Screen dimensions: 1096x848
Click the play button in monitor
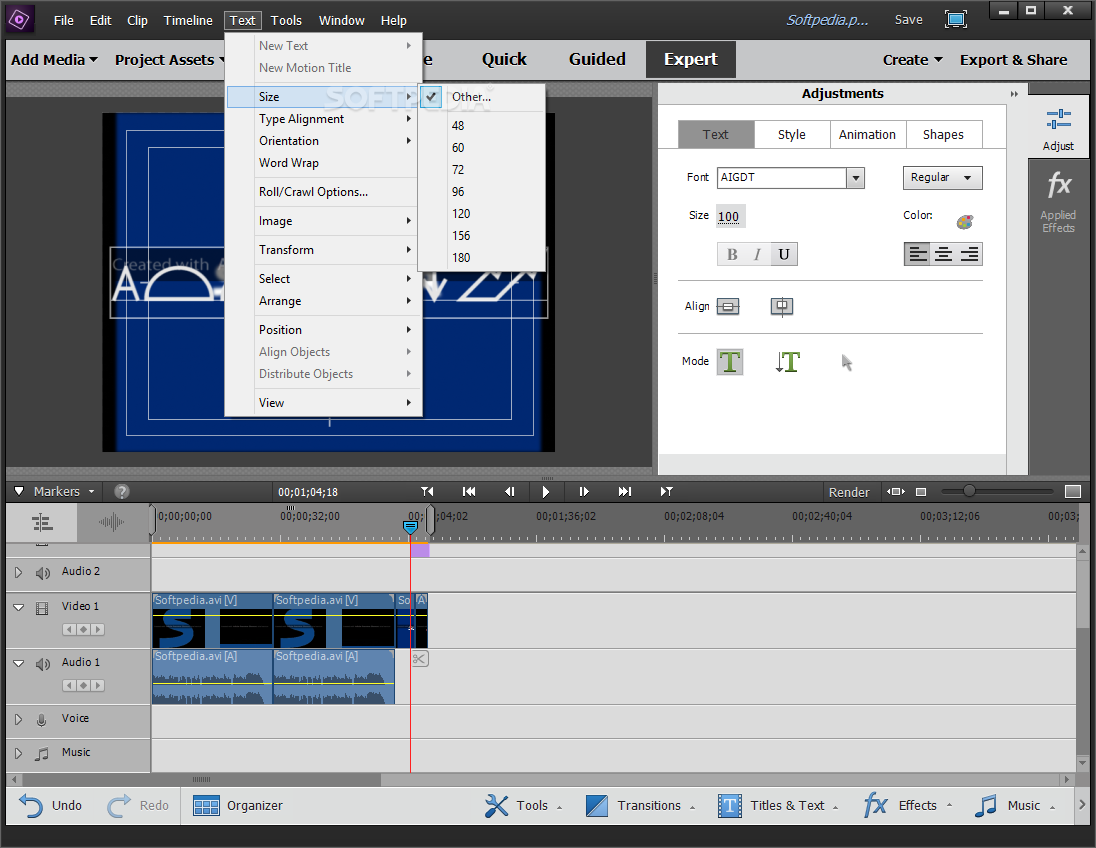click(545, 491)
